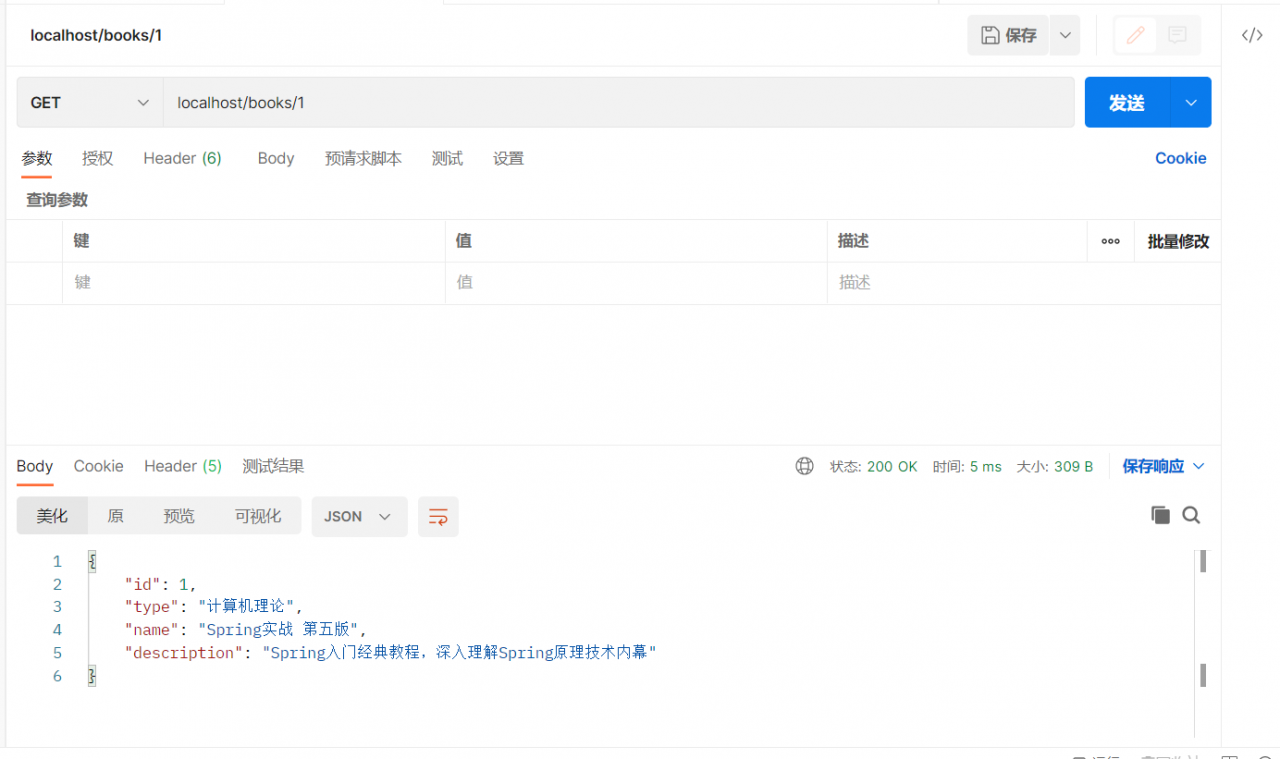Open the Header (6) request tab

pyautogui.click(x=182, y=158)
